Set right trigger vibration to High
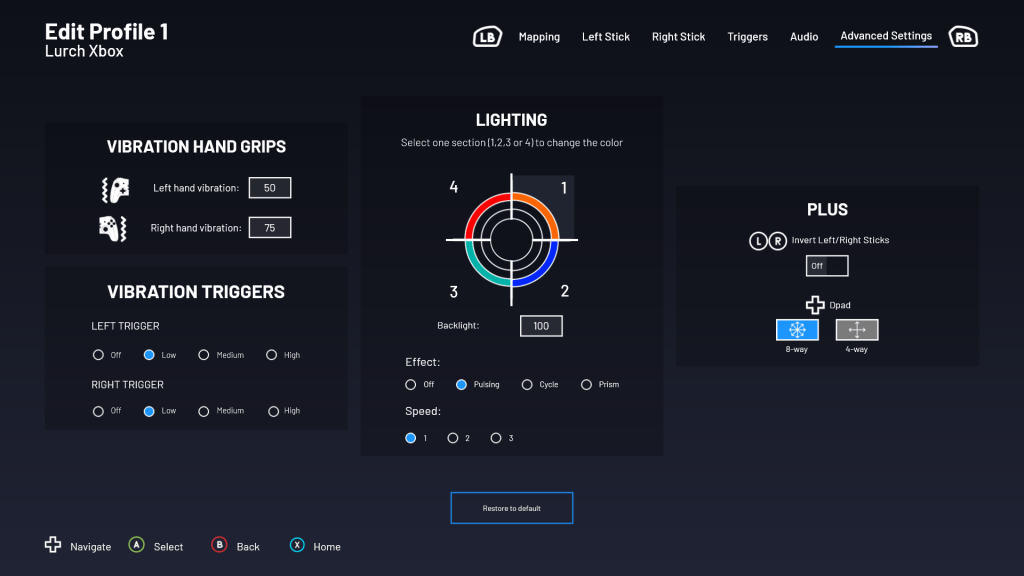Image resolution: width=1024 pixels, height=576 pixels. point(271,411)
